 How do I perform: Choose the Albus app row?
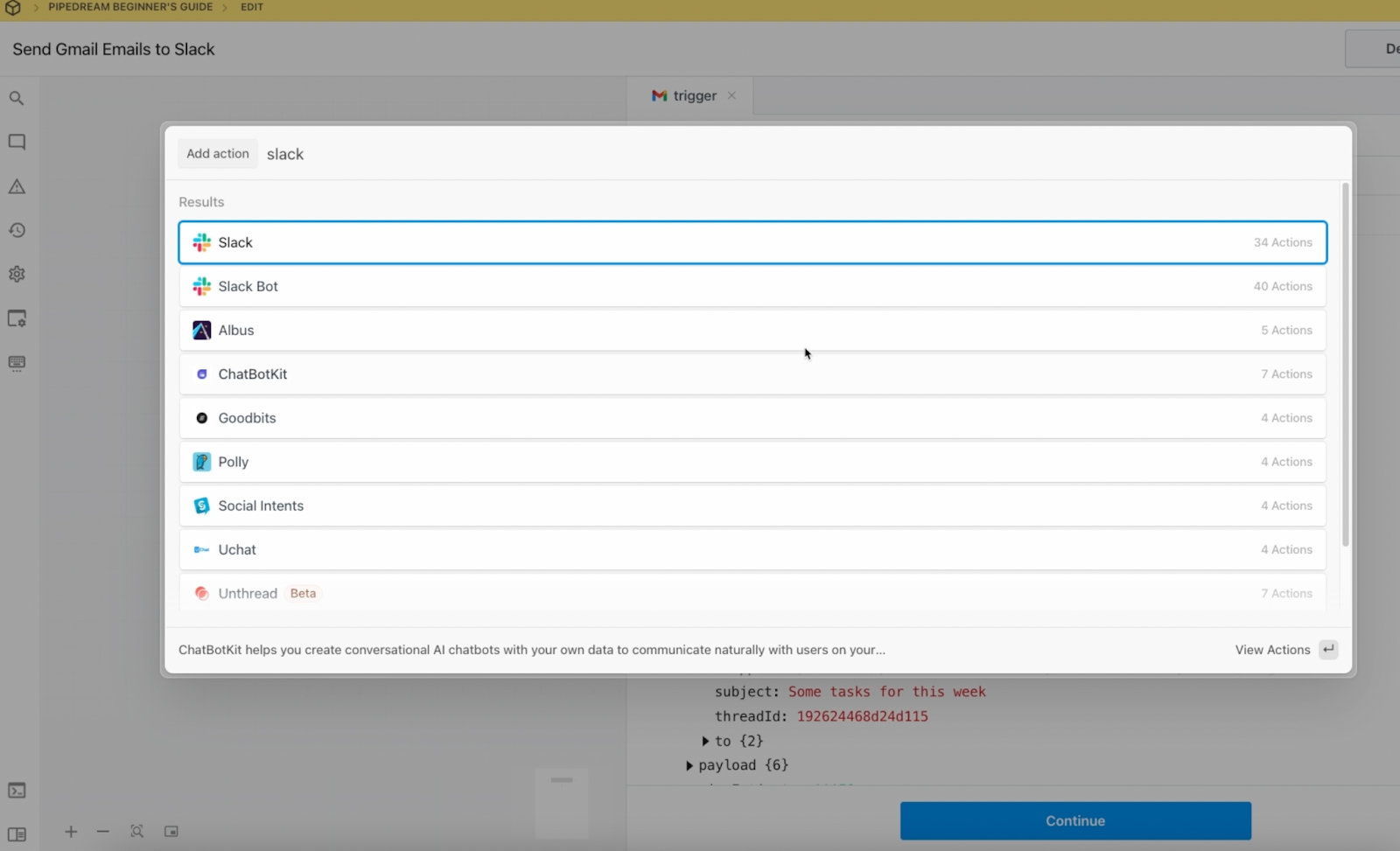752,330
